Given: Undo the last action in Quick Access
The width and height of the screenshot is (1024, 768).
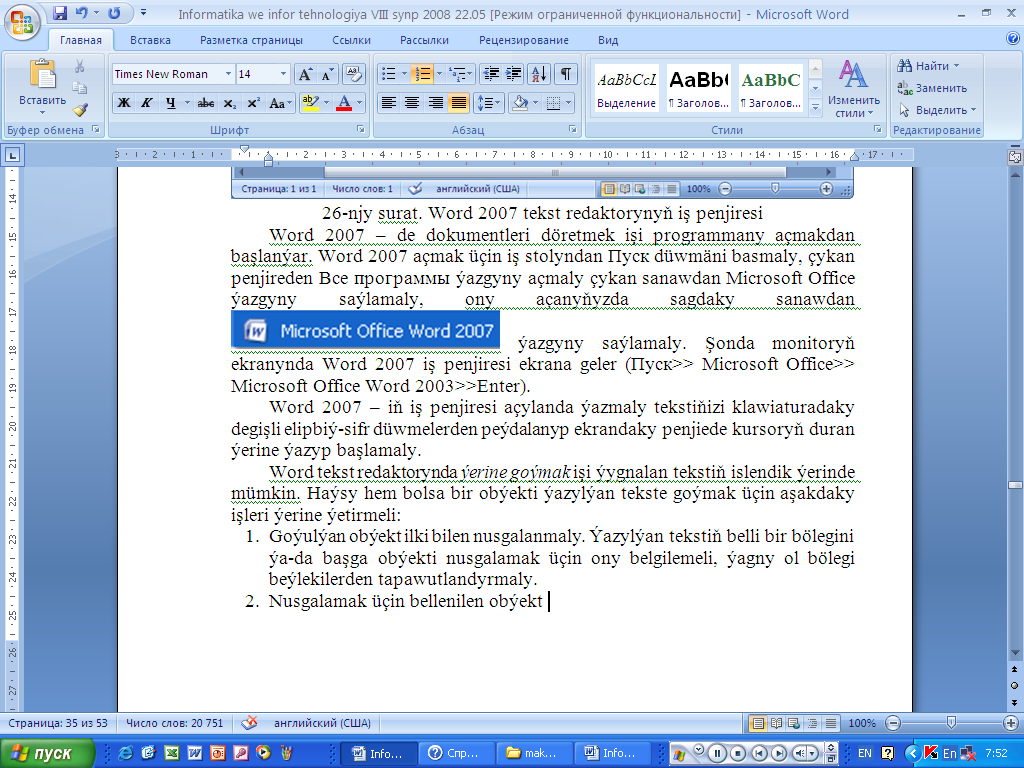Looking at the screenshot, I should pyautogui.click(x=82, y=13).
